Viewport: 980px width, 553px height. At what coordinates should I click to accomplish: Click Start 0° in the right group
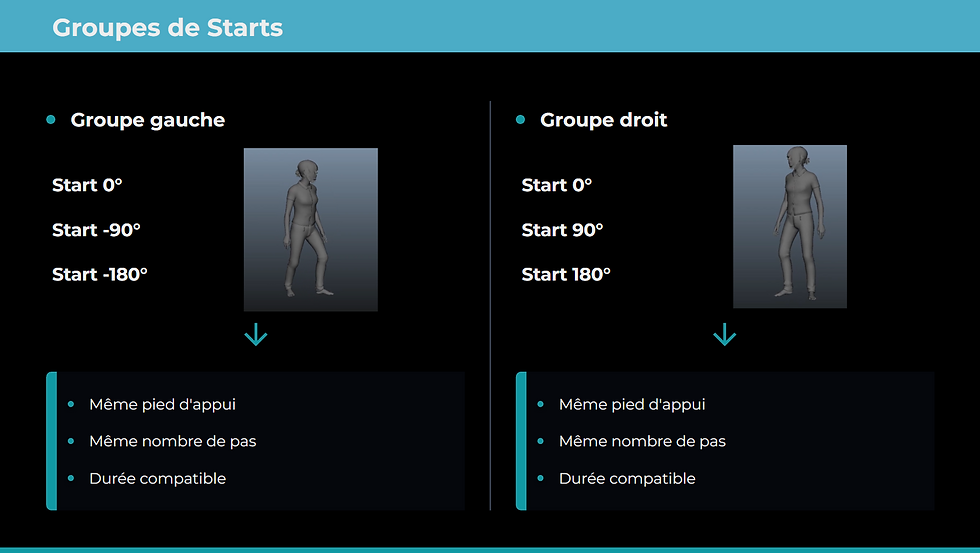point(557,185)
